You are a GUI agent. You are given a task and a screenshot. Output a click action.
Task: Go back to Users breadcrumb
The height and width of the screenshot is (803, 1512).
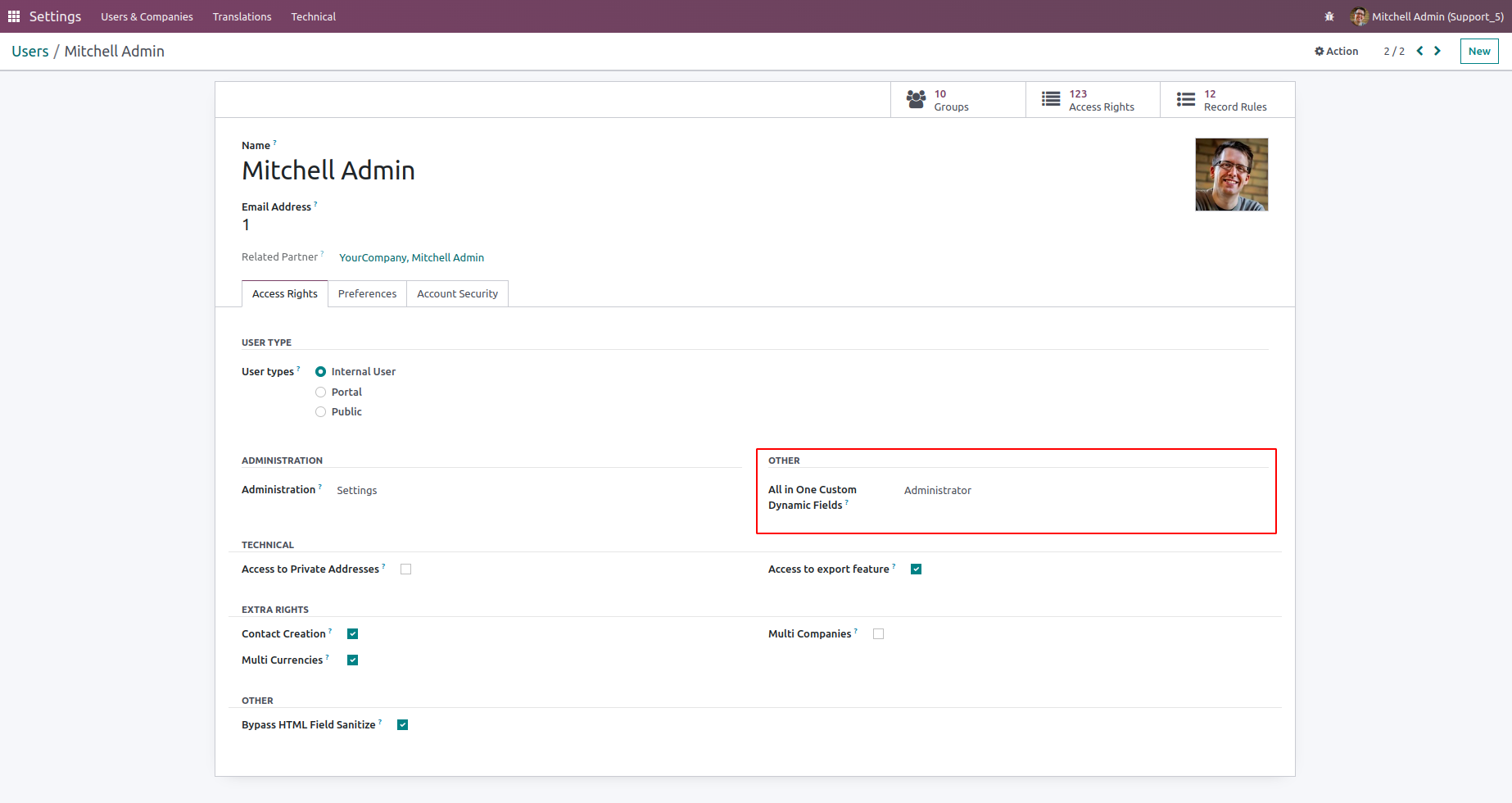(x=30, y=52)
